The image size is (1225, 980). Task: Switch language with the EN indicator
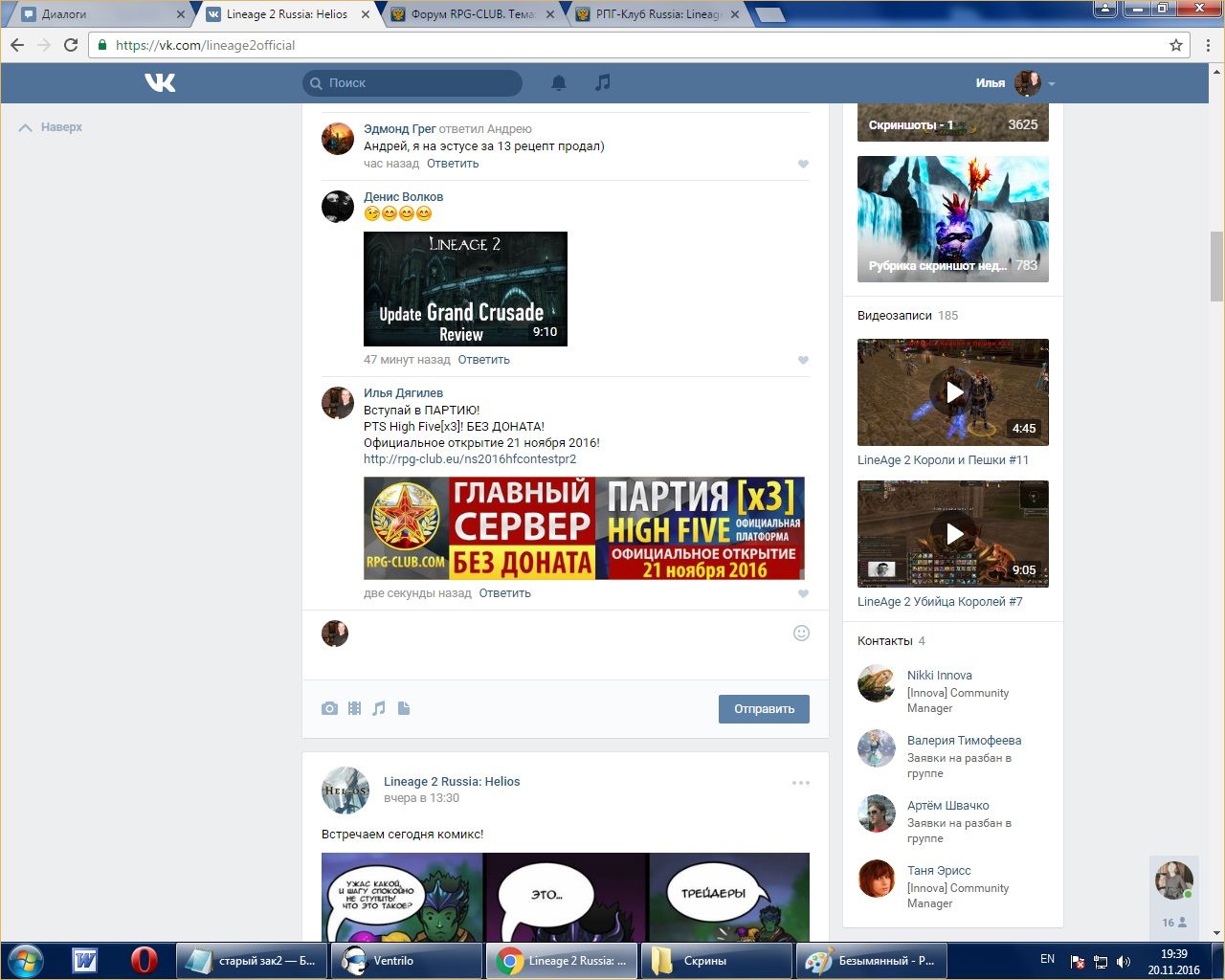point(1048,959)
